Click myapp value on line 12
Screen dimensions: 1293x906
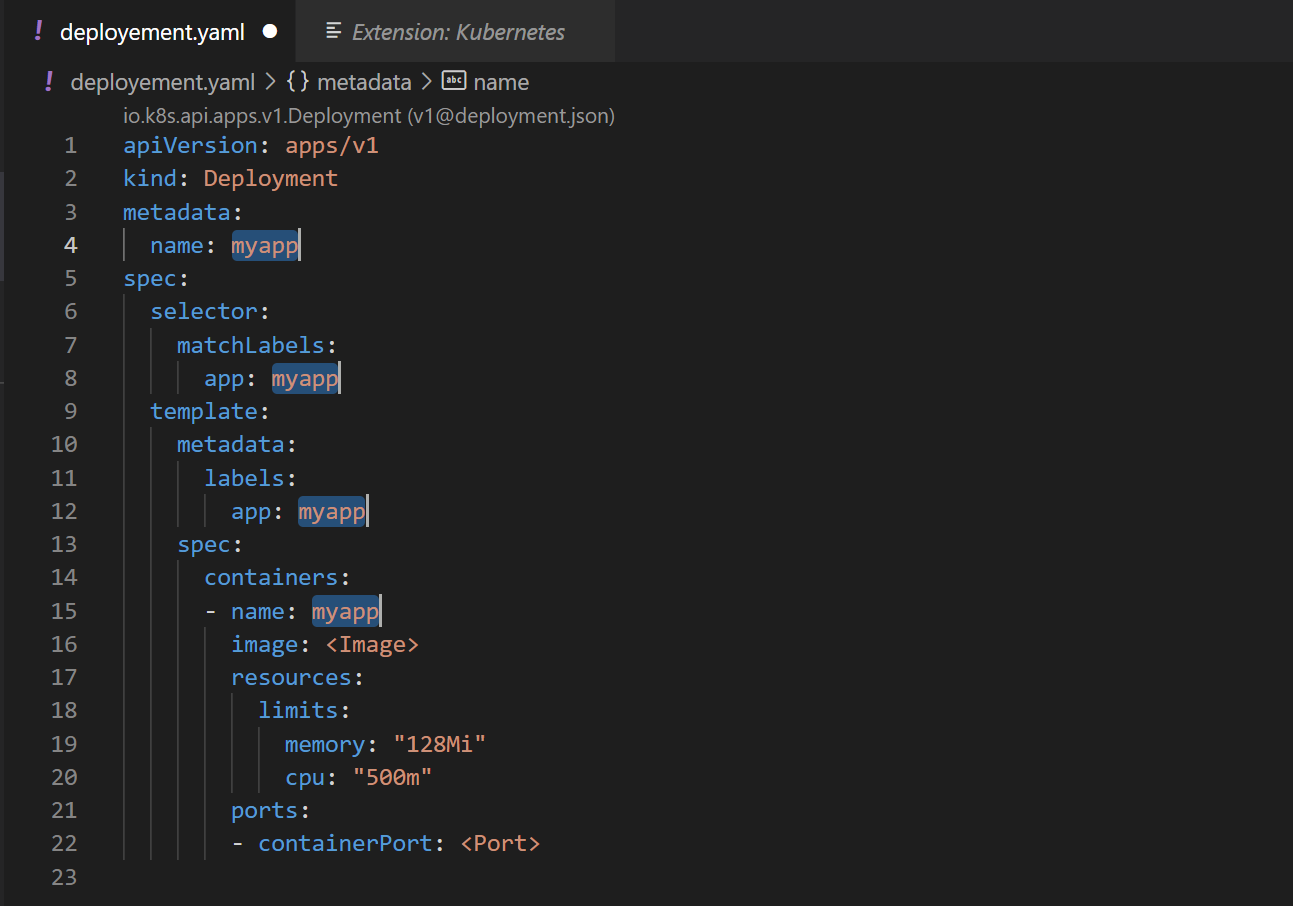click(x=332, y=511)
